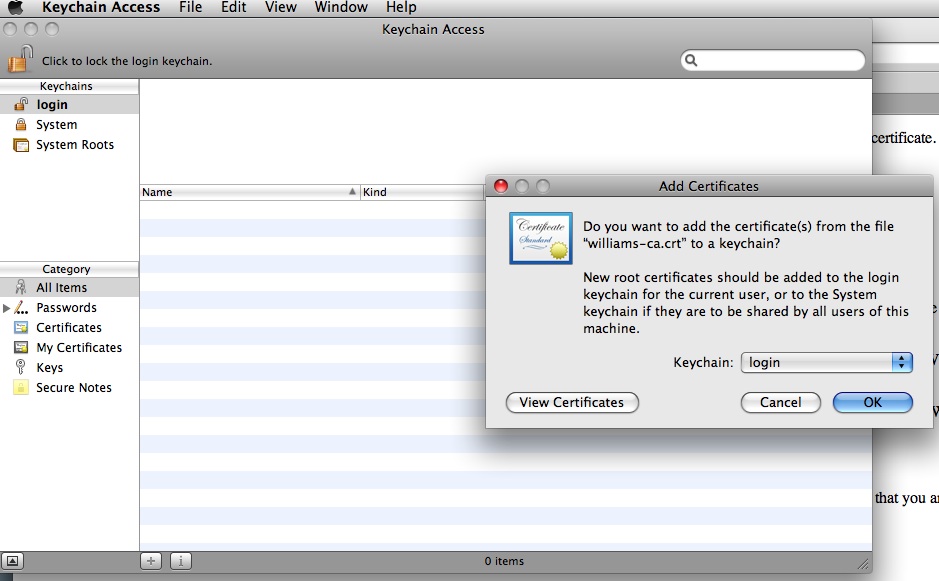Click the Keys category key icon
Image resolution: width=939 pixels, height=581 pixels.
[21, 367]
